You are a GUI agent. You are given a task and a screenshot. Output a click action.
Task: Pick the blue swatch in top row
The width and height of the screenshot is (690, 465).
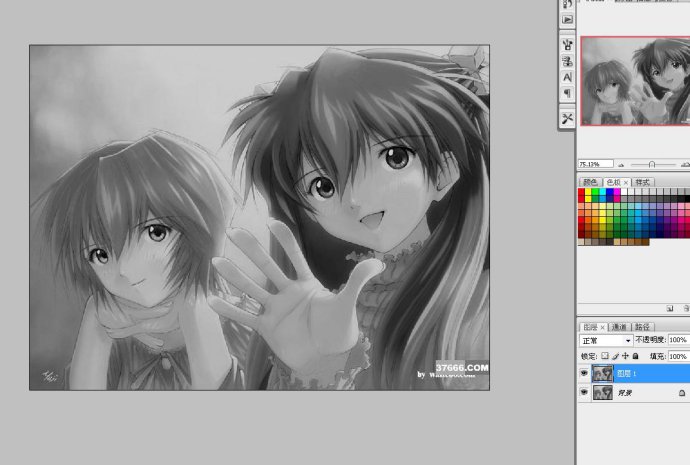coord(610,192)
